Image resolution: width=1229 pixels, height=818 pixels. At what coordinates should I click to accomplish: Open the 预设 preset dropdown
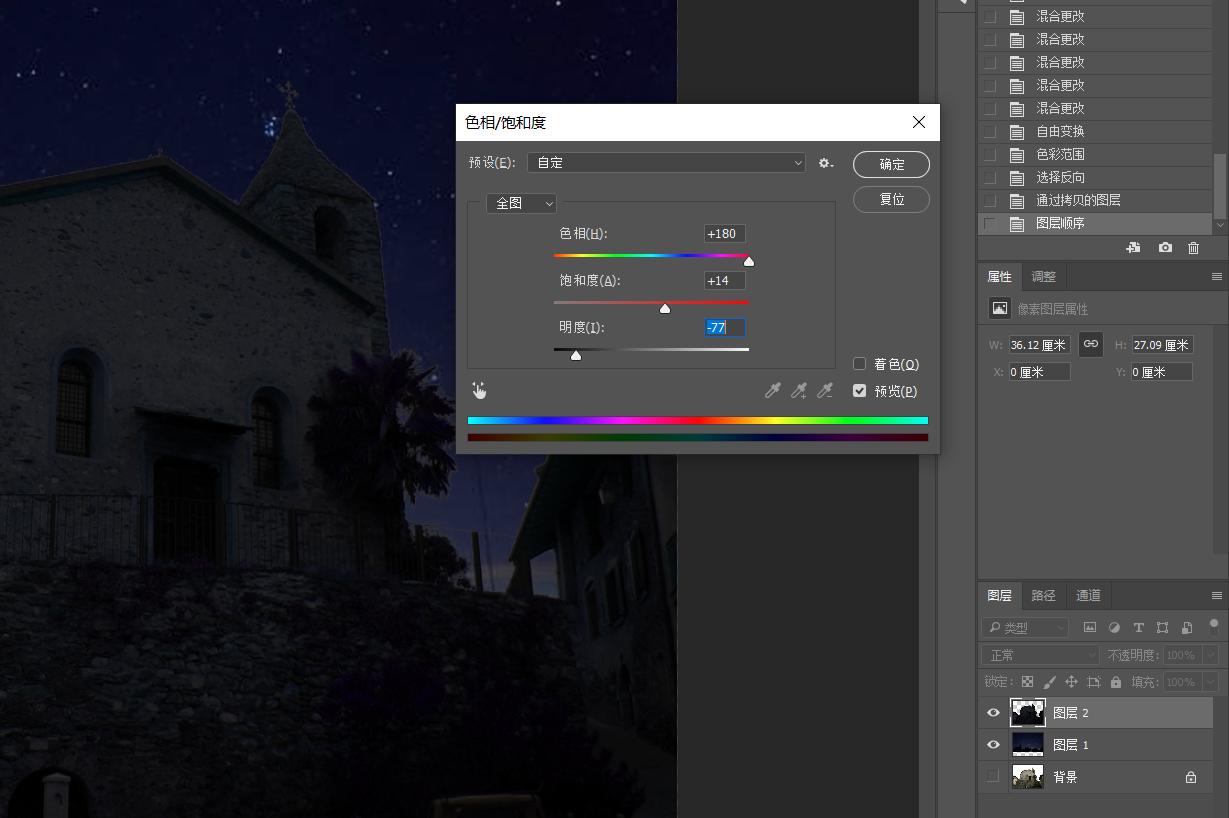pyautogui.click(x=666, y=163)
